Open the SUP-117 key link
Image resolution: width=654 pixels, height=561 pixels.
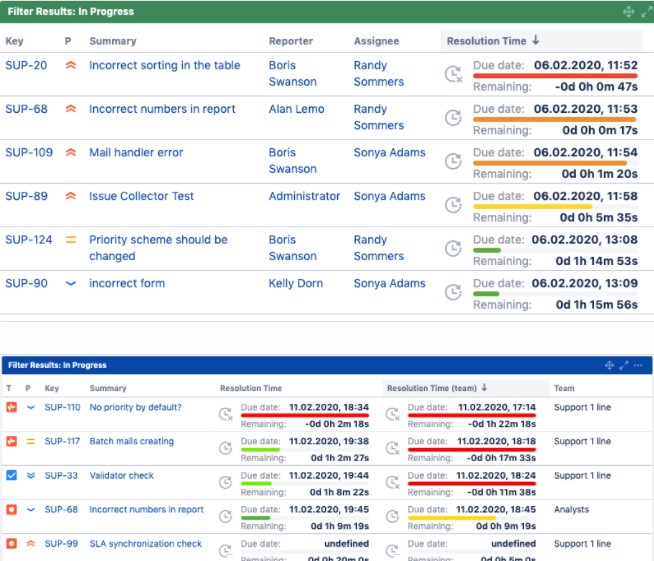[62, 441]
